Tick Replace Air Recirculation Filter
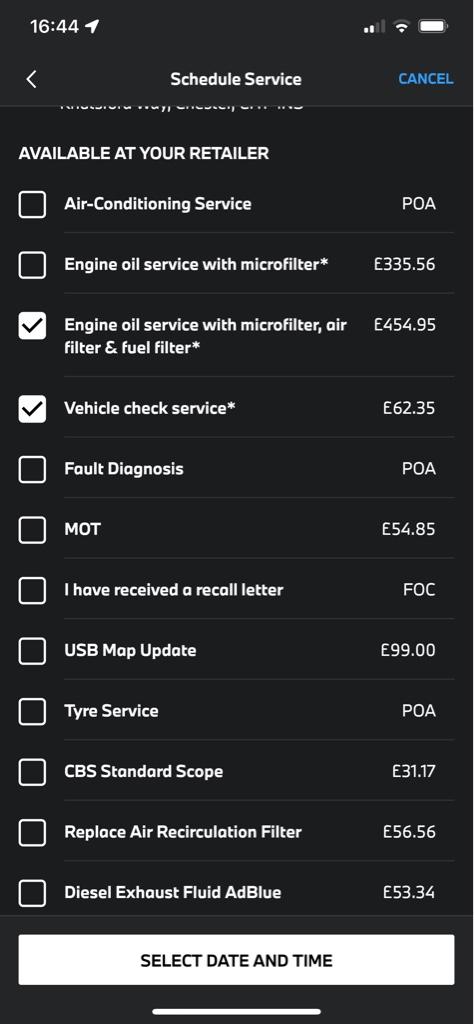This screenshot has width=474, height=1024. click(x=32, y=833)
